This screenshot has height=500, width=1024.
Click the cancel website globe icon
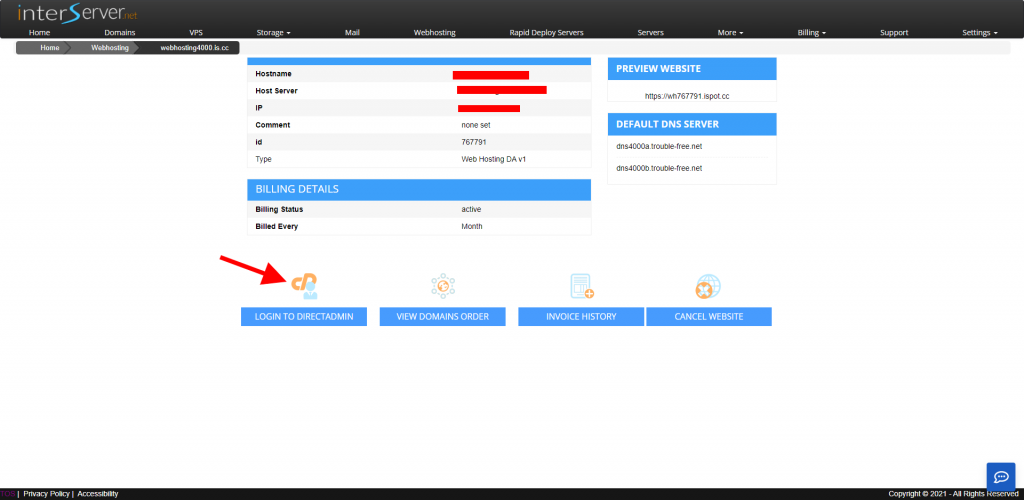[709, 286]
